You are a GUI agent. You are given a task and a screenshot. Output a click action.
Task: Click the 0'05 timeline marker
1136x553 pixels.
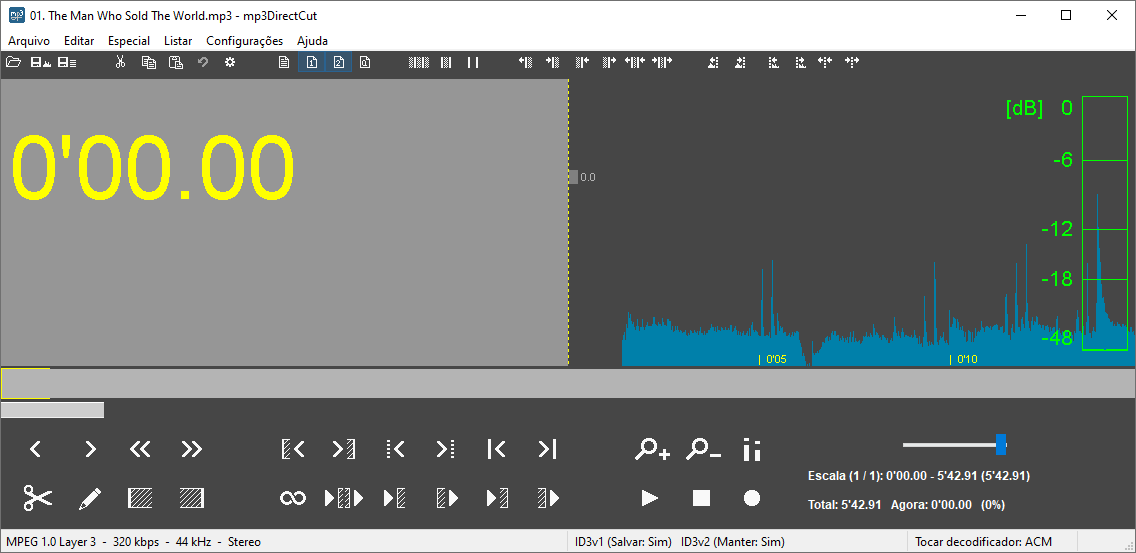tap(773, 359)
